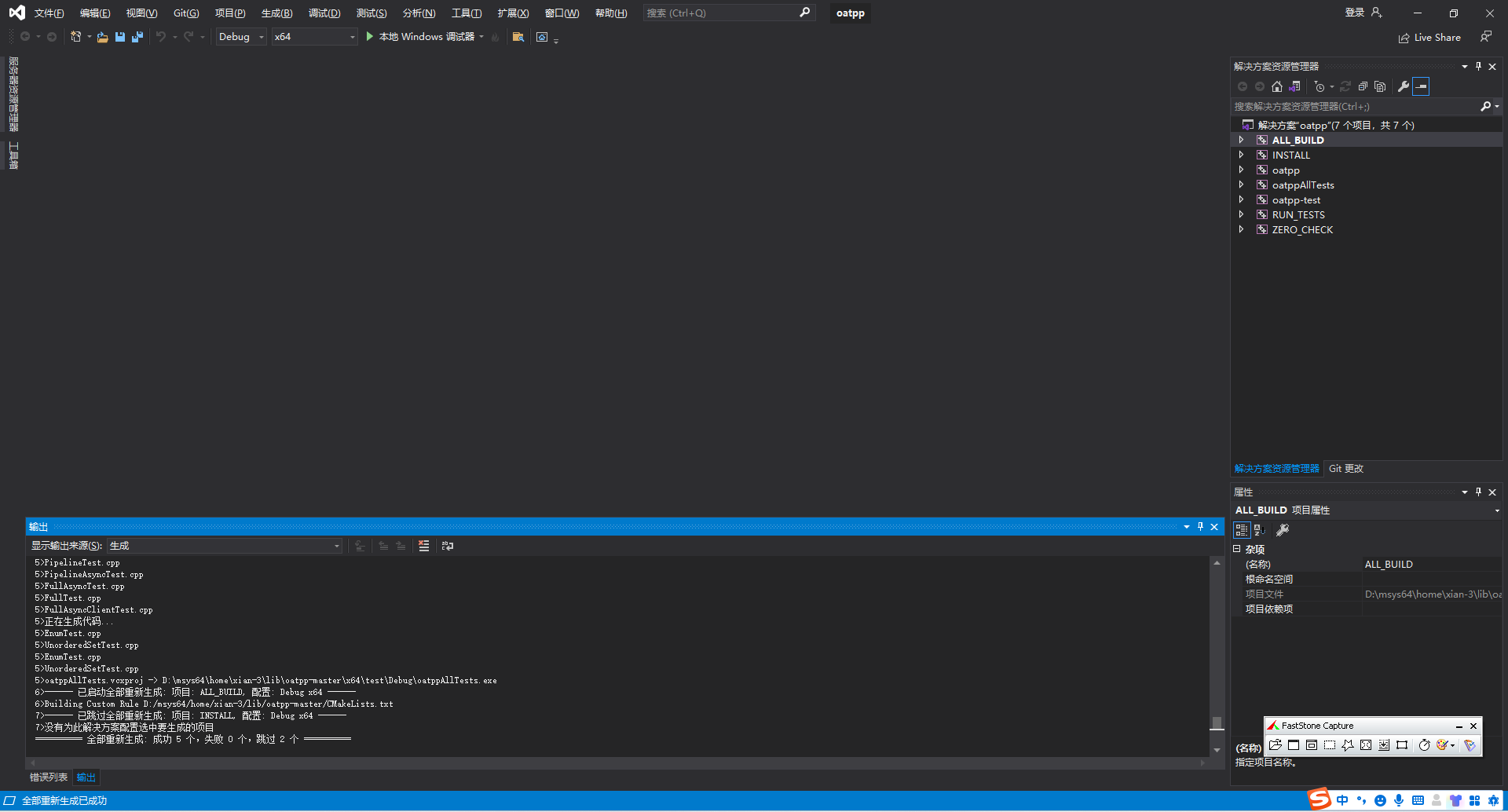Pin the Properties panel

[1478, 492]
